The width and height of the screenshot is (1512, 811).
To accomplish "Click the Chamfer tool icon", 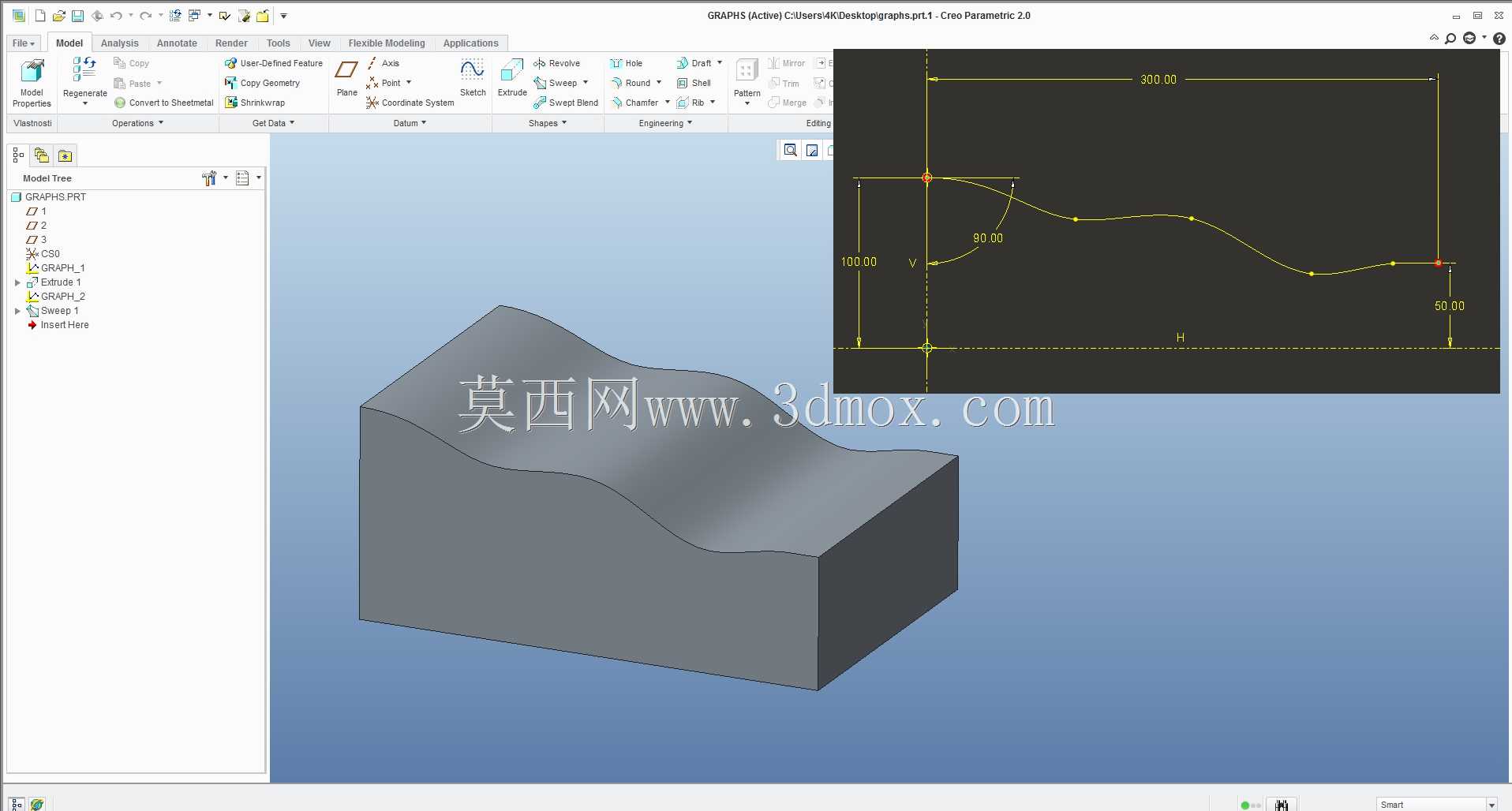I will 616,103.
